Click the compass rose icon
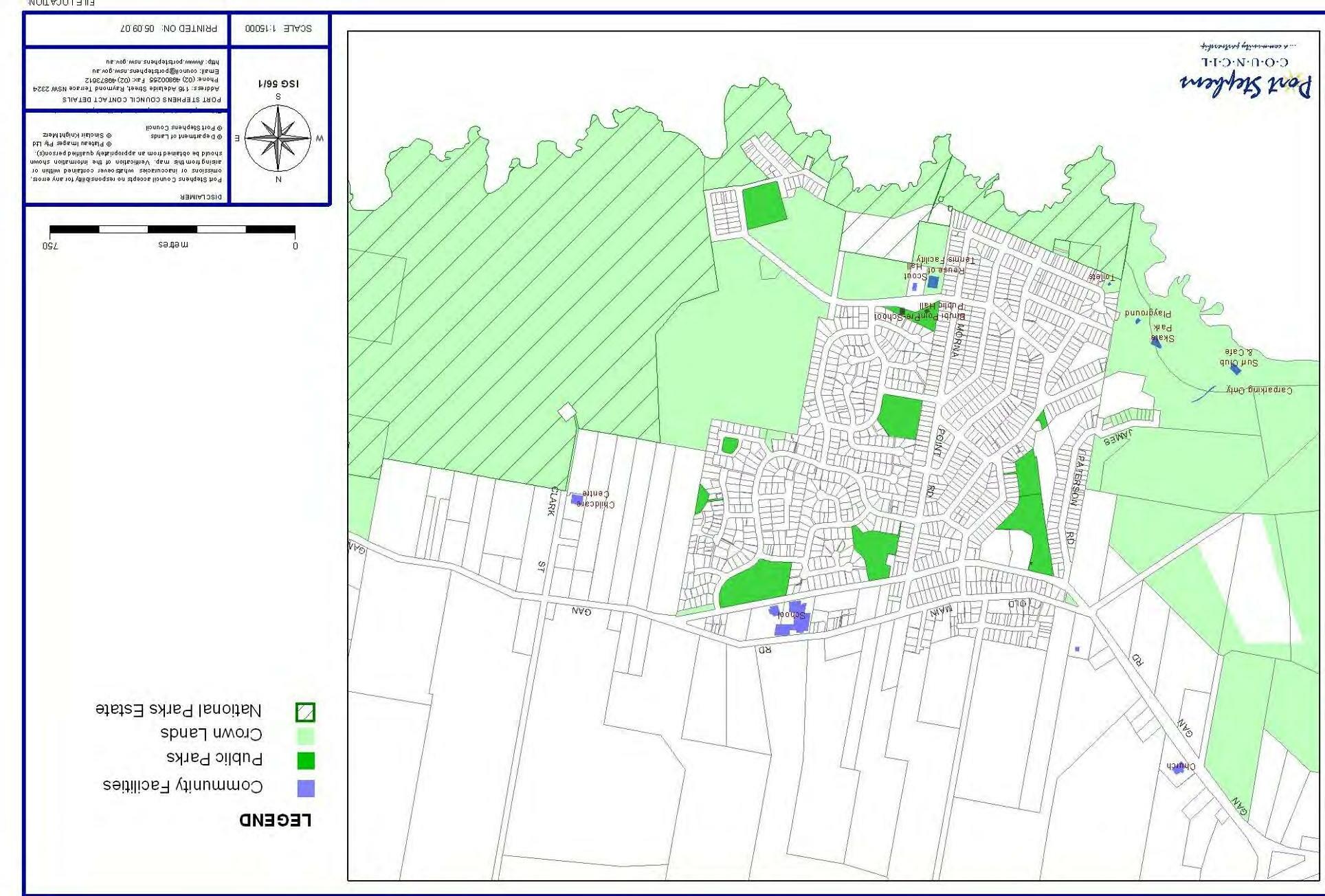The width and height of the screenshot is (1325, 896). pos(278,138)
